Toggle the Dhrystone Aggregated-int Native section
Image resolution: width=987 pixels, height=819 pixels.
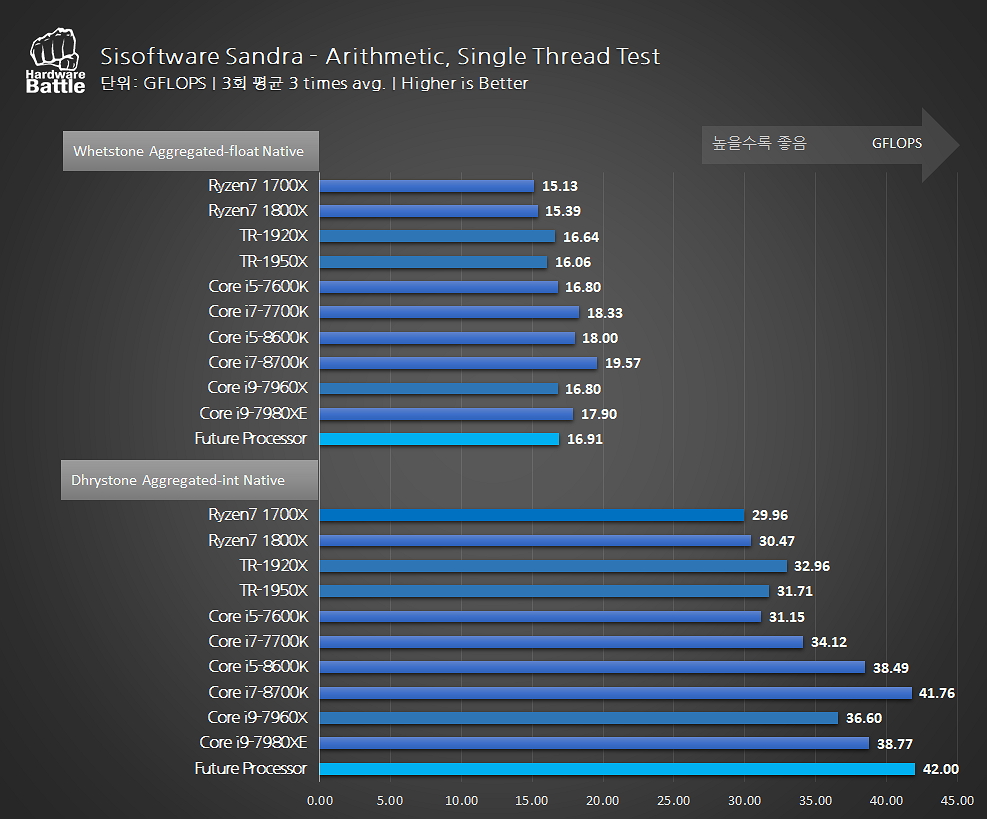pos(189,479)
